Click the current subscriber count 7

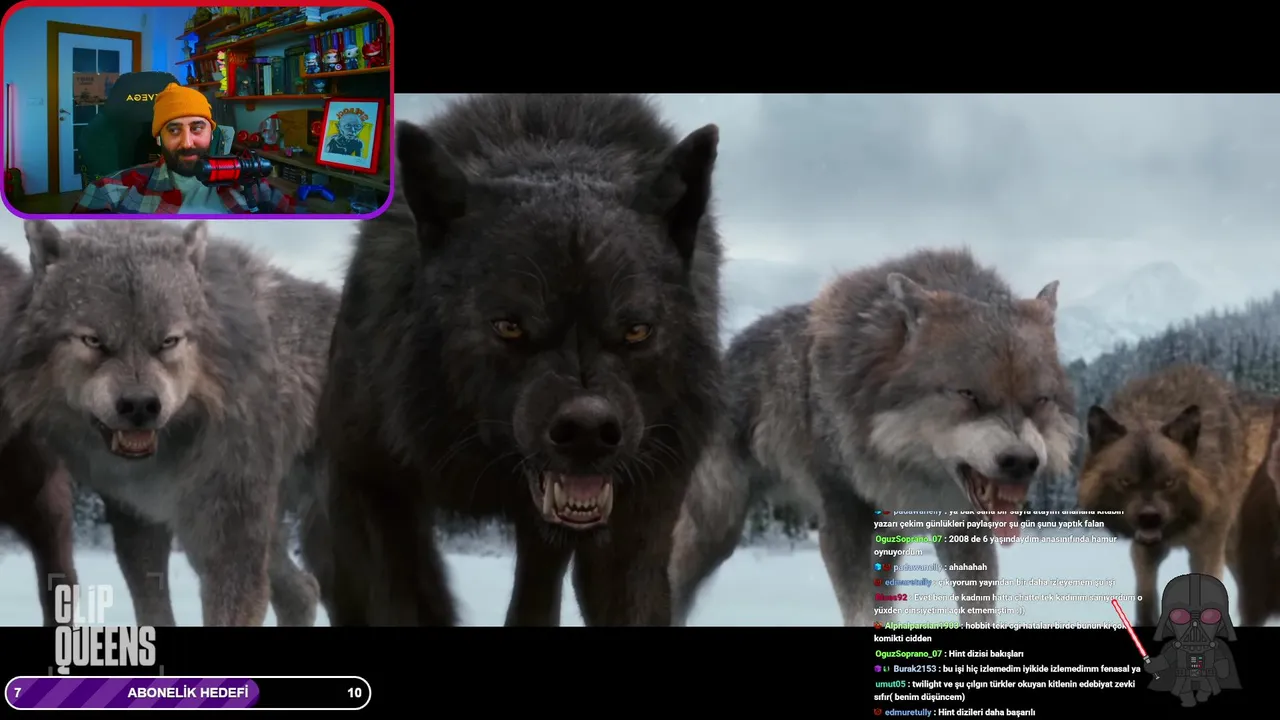click(17, 693)
